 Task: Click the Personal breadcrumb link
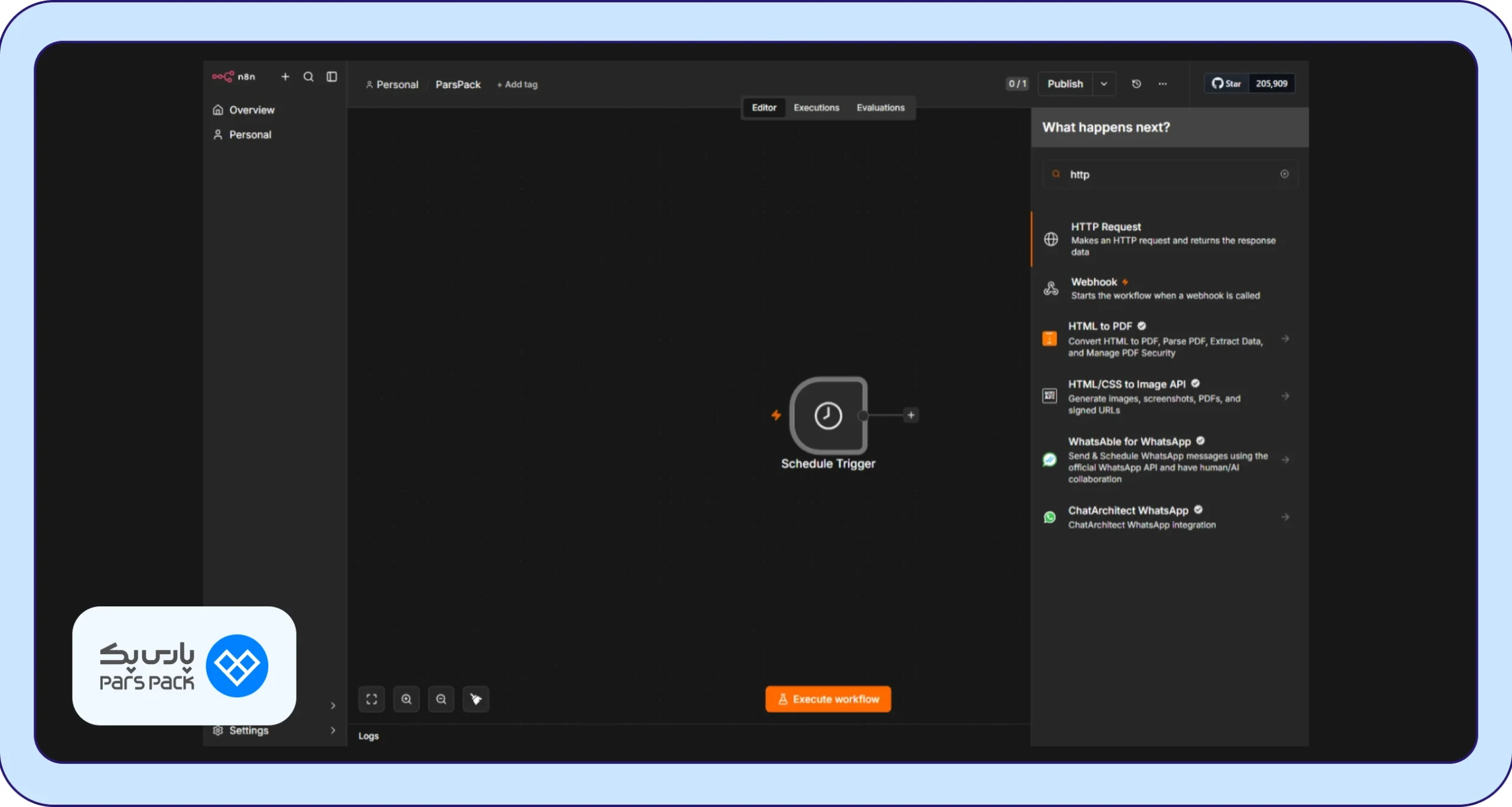(392, 85)
